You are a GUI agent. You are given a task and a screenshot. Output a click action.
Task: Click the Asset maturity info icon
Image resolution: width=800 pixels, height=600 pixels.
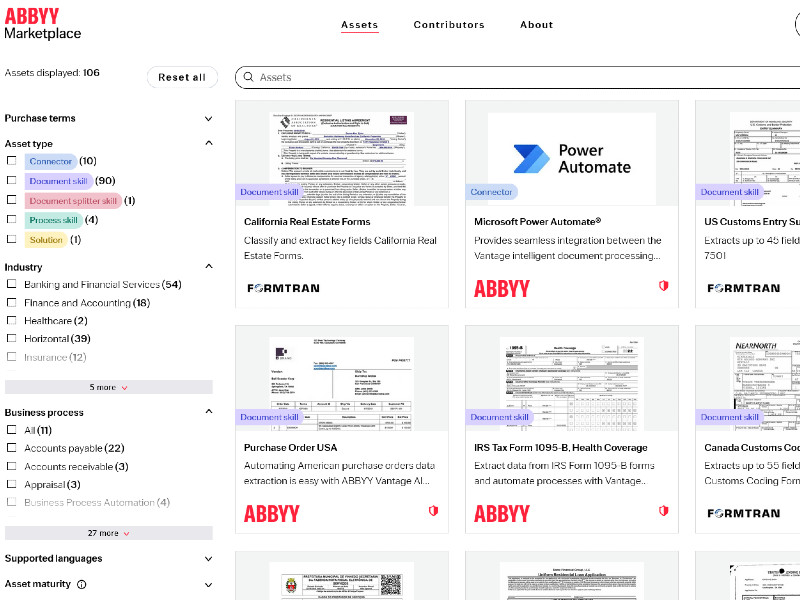[82, 585]
